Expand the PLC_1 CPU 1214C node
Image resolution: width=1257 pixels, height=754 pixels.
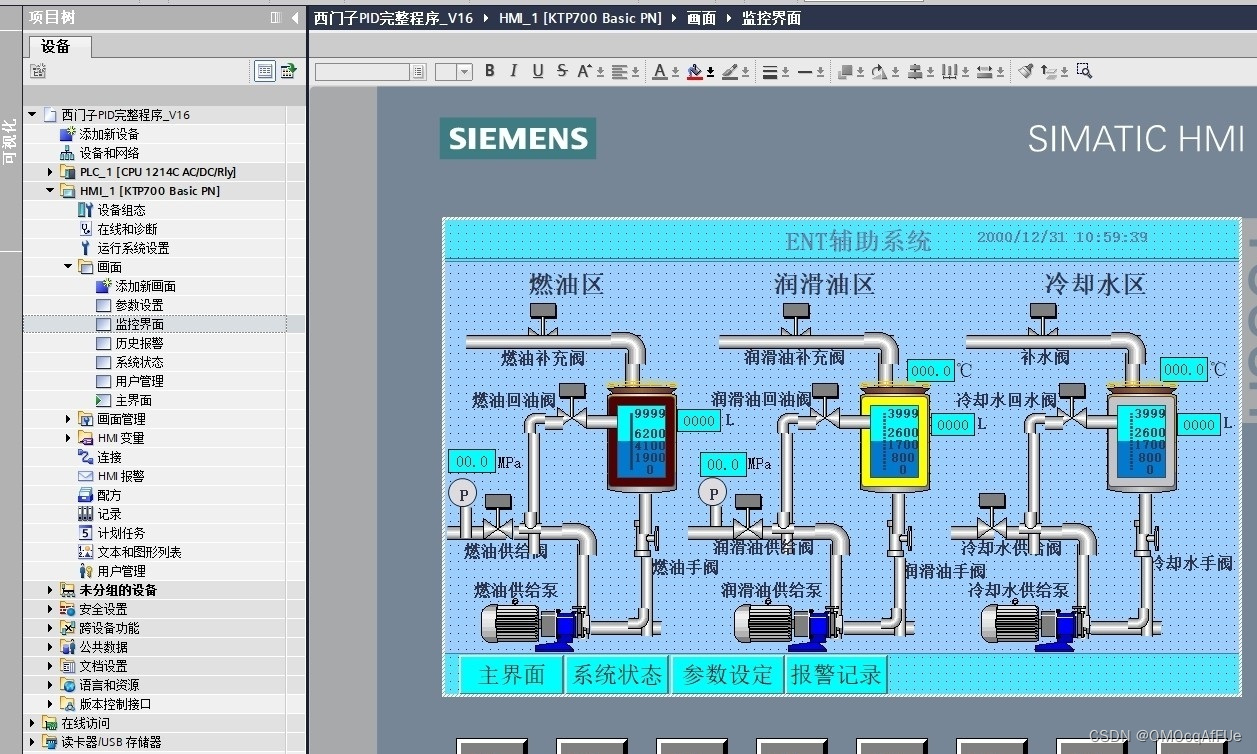tap(50, 172)
